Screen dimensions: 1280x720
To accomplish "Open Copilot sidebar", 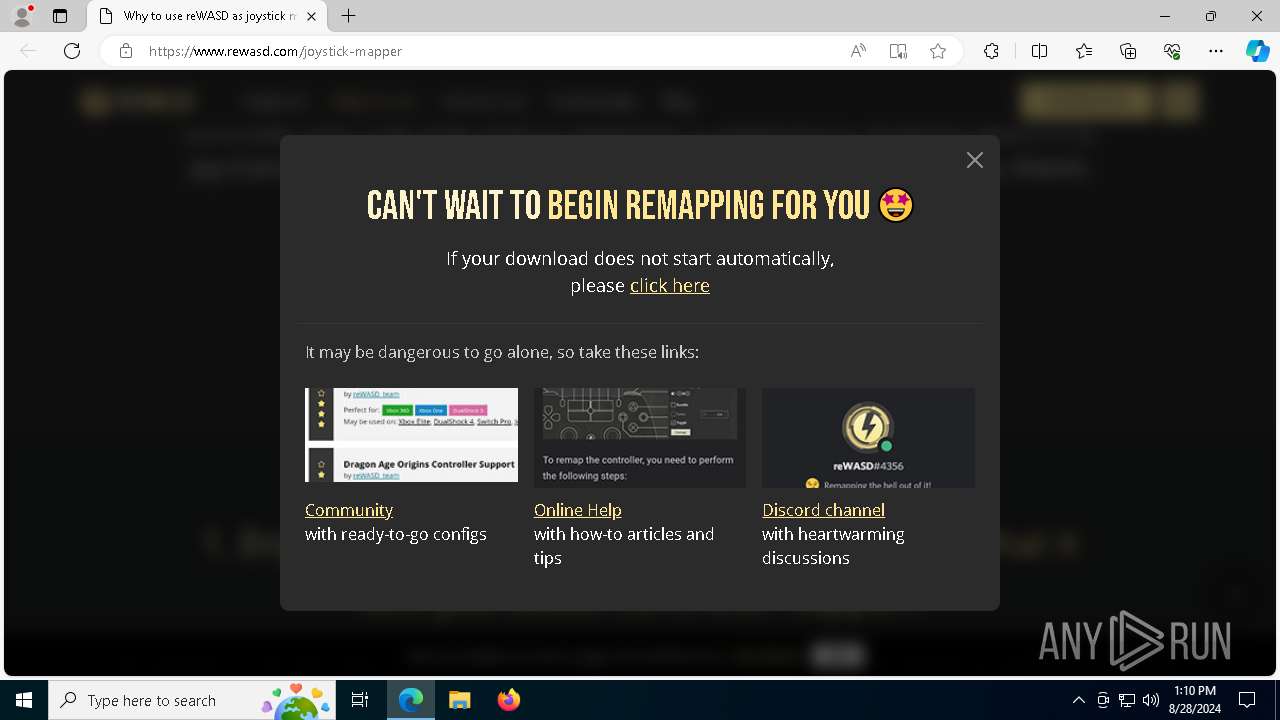I will tap(1257, 51).
